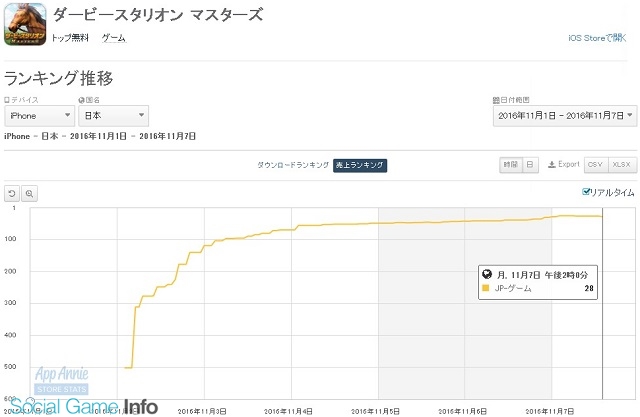640x417 pixels.
Task: Click the calendar icon beside 日付範囲 label
Action: tap(496, 100)
